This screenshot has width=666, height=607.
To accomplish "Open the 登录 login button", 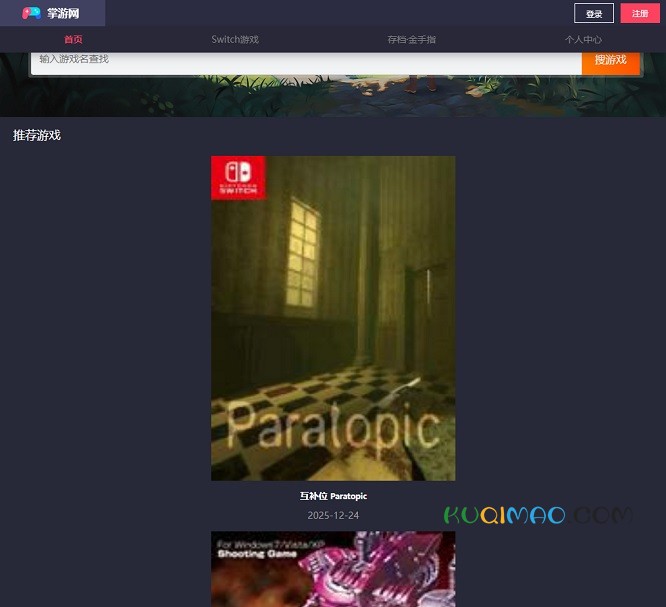I will [594, 13].
